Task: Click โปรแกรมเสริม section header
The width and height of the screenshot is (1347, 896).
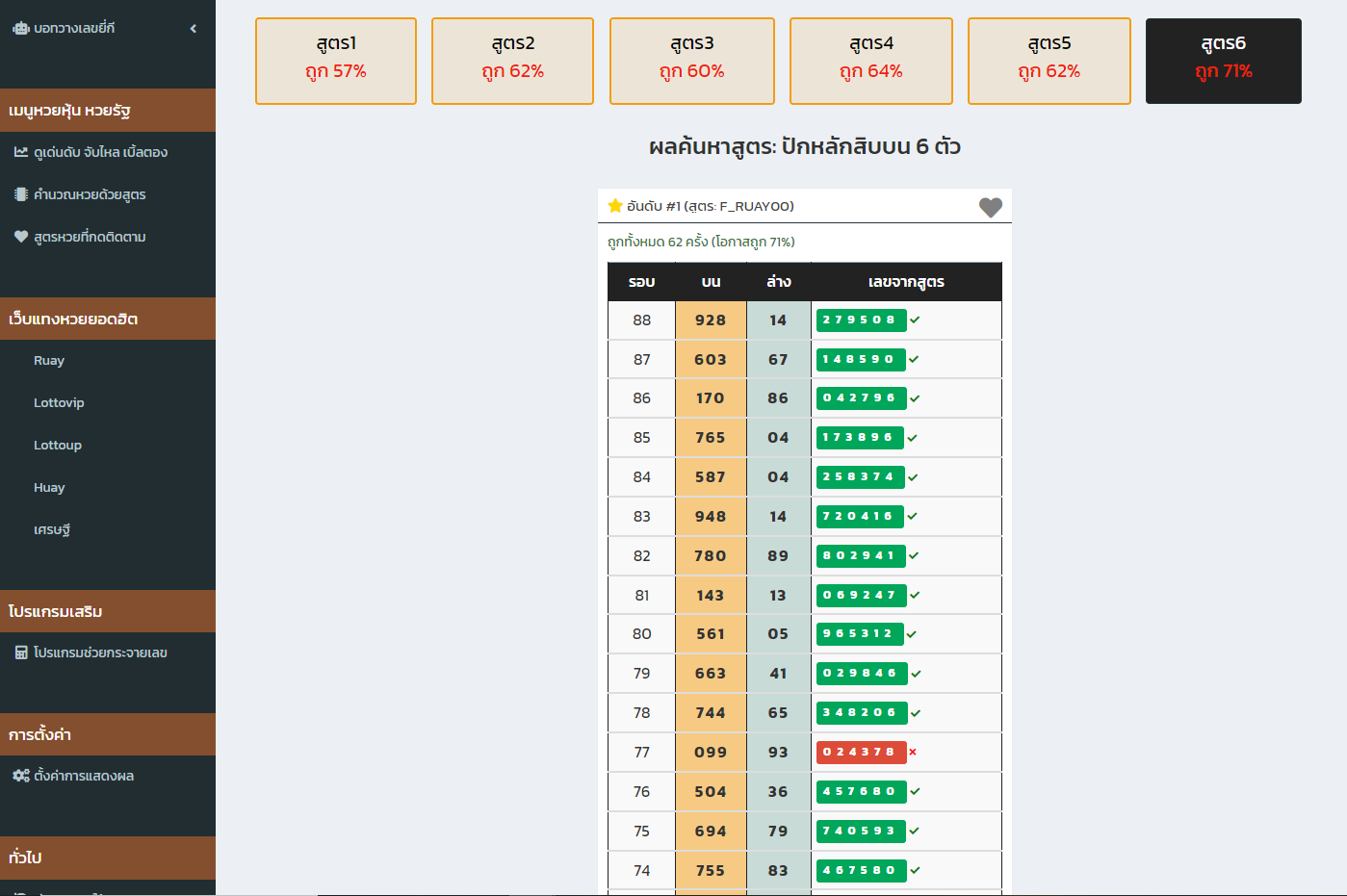Action: [x=108, y=611]
